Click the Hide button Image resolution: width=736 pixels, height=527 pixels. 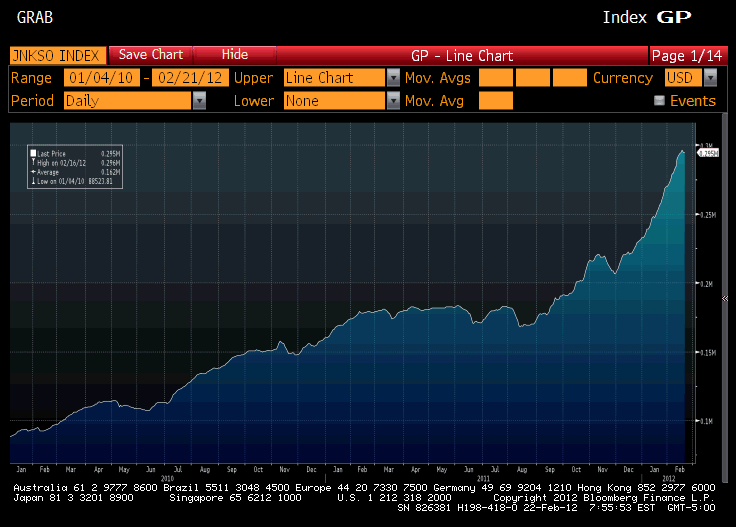234,55
